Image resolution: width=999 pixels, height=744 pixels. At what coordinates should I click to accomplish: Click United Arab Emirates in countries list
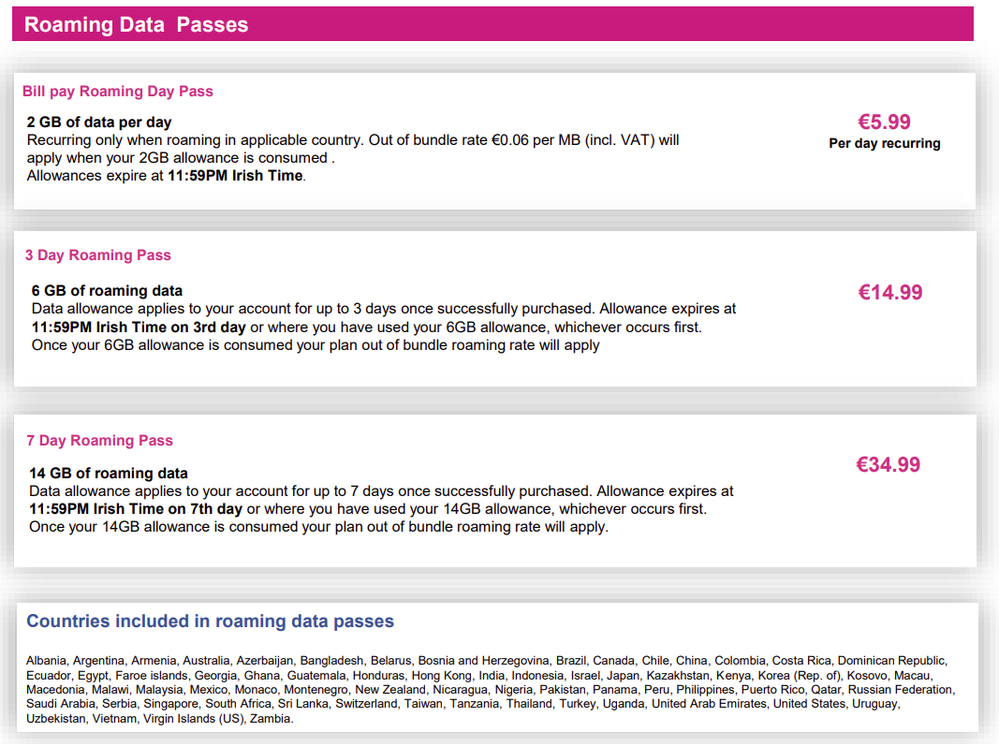point(708,704)
